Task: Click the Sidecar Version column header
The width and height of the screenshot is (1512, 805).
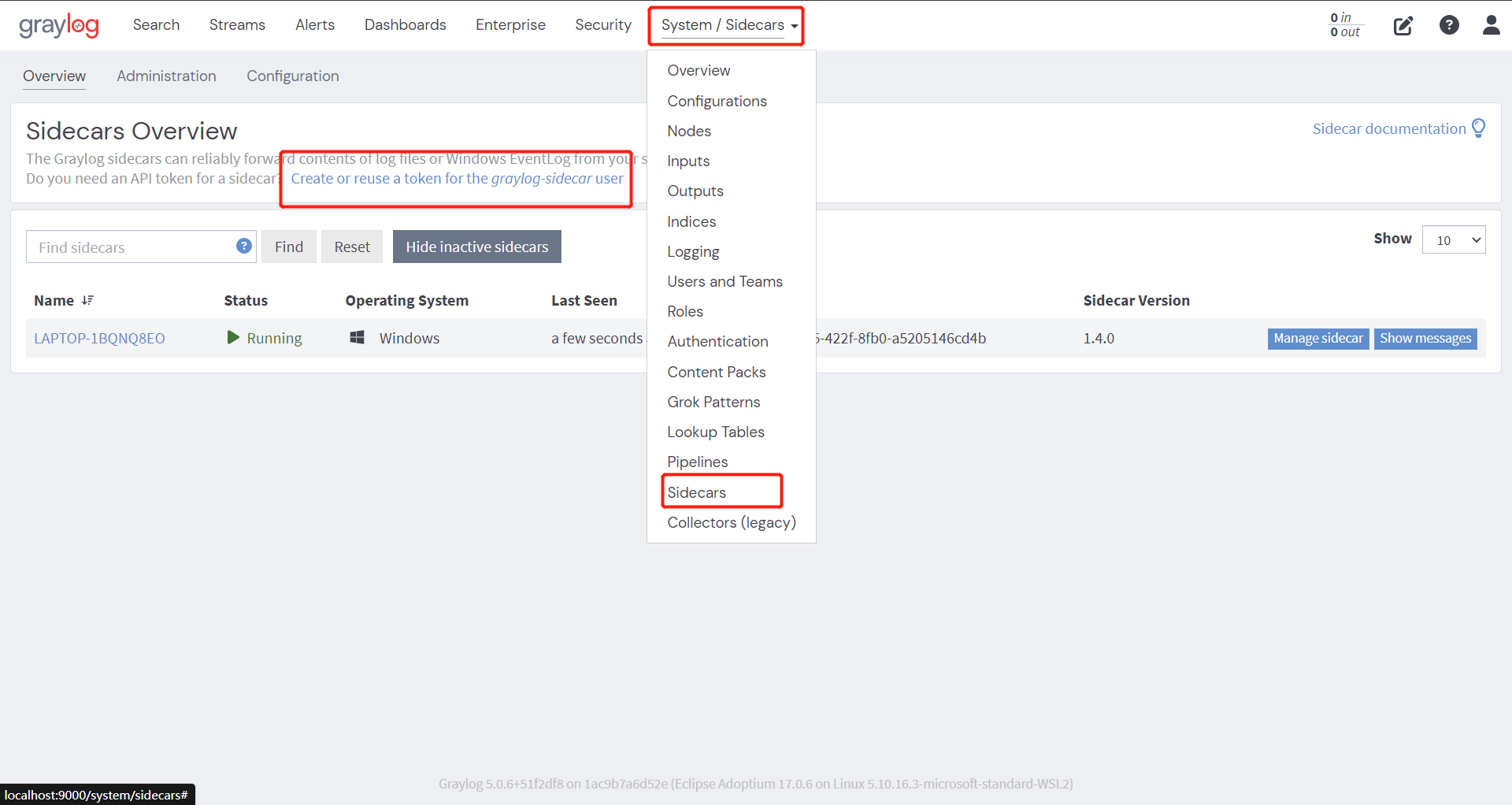Action: click(x=1136, y=300)
